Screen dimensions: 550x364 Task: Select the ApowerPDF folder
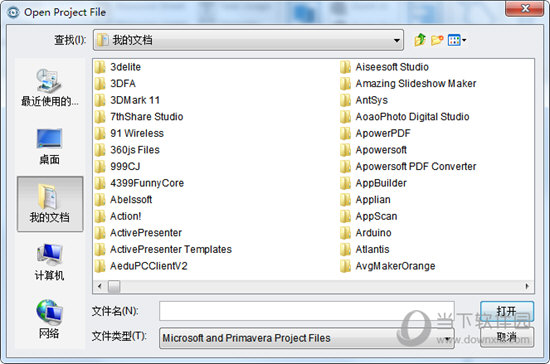point(375,133)
